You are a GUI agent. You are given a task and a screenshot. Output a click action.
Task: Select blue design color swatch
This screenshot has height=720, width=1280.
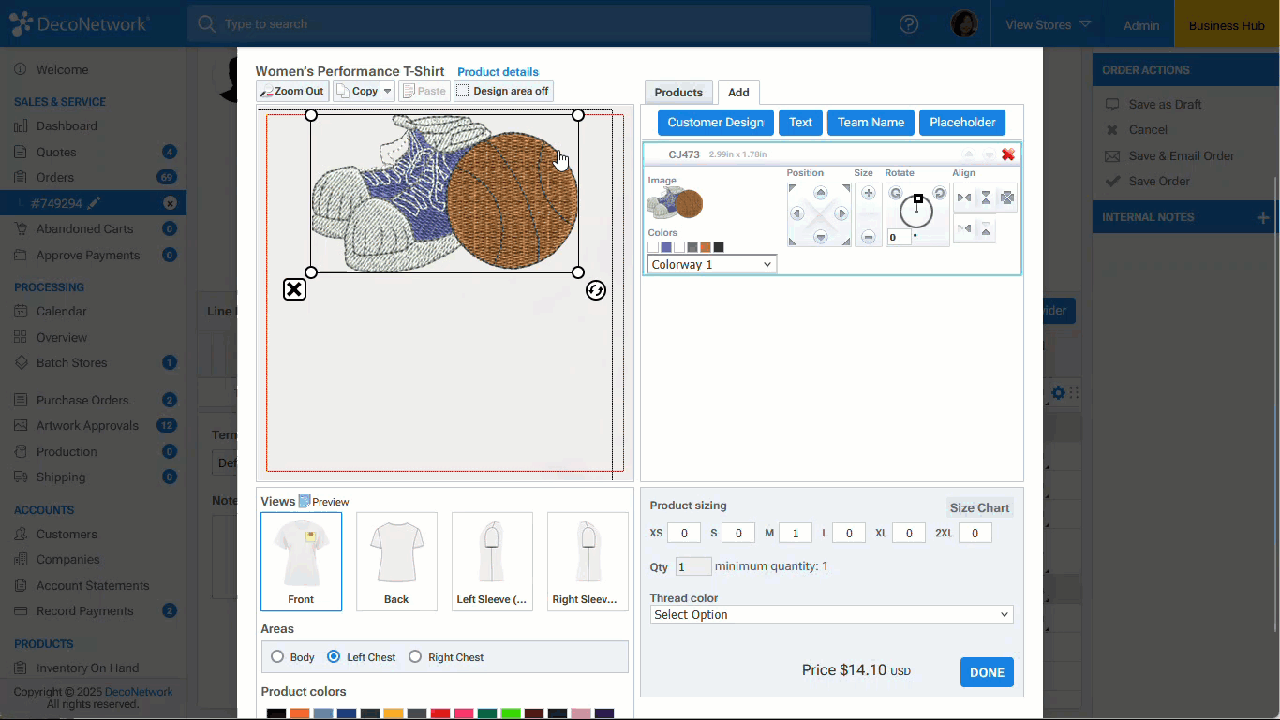pos(666,247)
